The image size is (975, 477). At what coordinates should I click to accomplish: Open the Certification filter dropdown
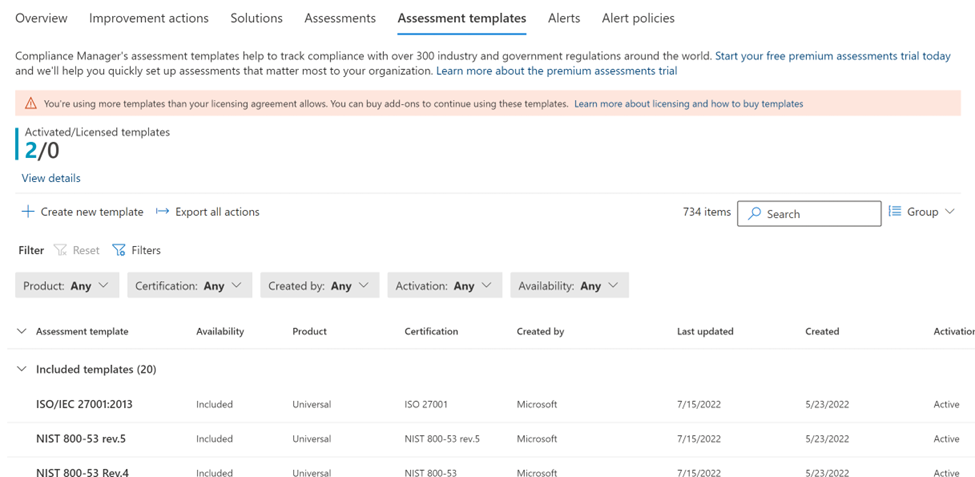[x=190, y=285]
